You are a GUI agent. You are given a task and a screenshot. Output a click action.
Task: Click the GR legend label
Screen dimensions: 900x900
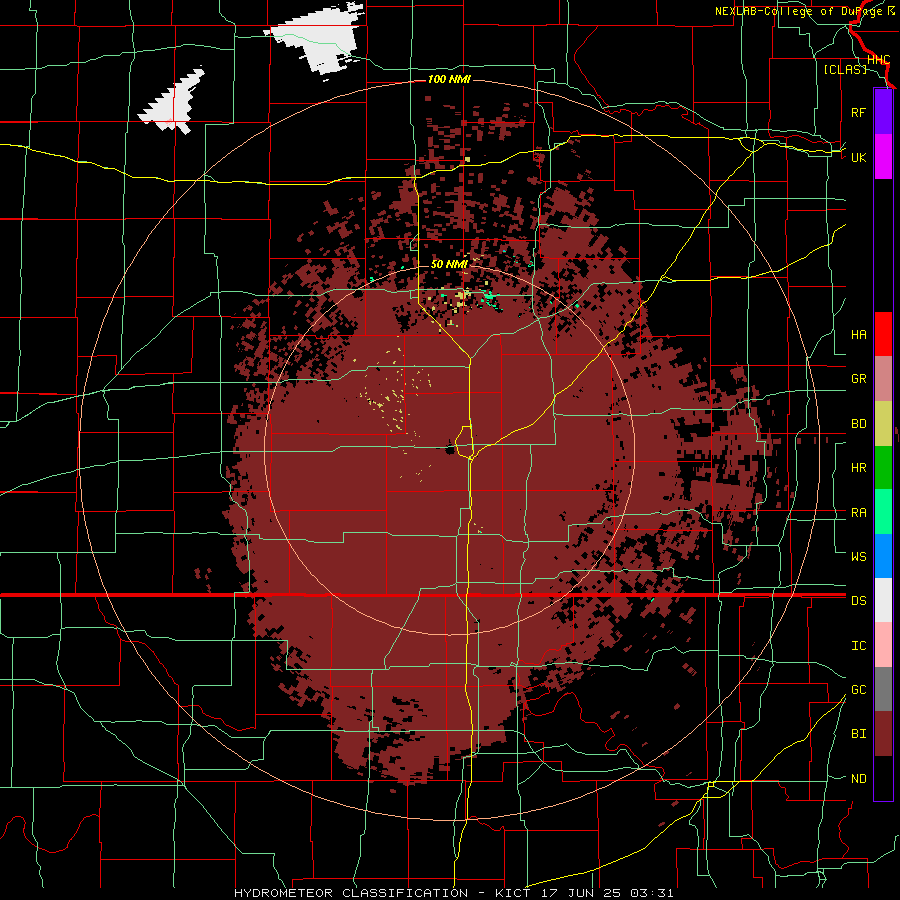(859, 379)
